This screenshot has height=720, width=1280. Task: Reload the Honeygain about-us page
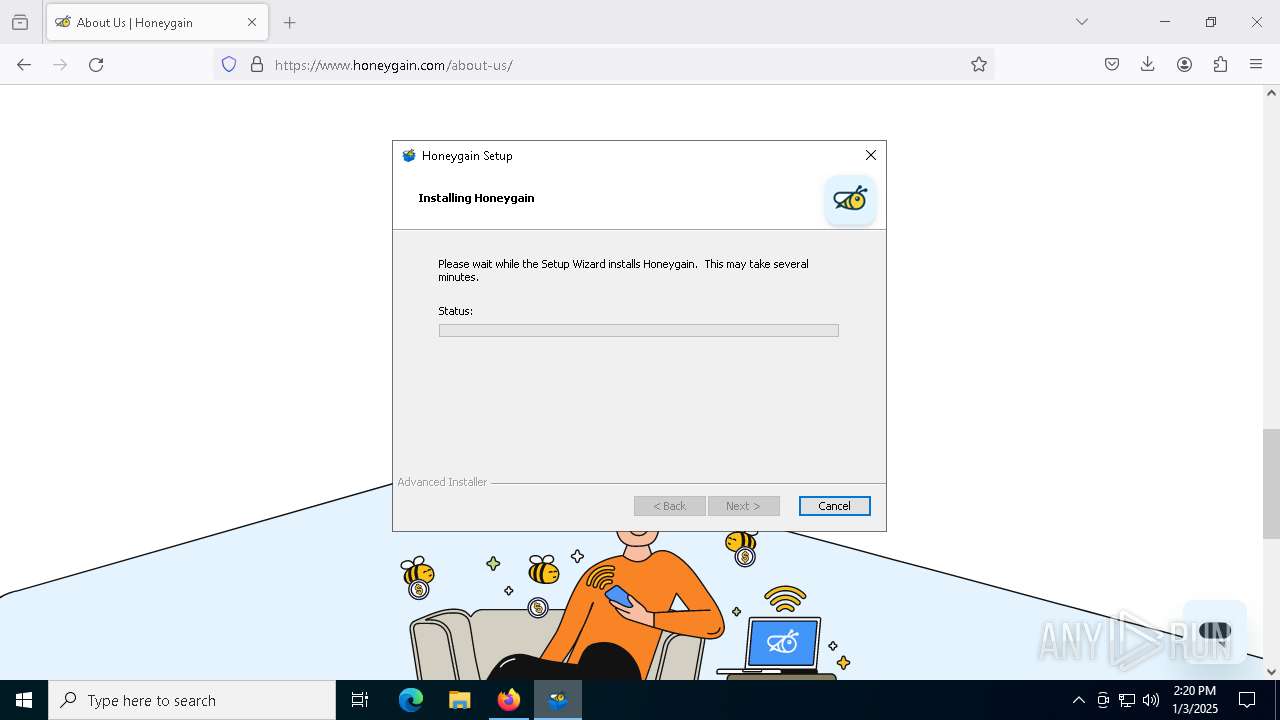click(x=96, y=64)
